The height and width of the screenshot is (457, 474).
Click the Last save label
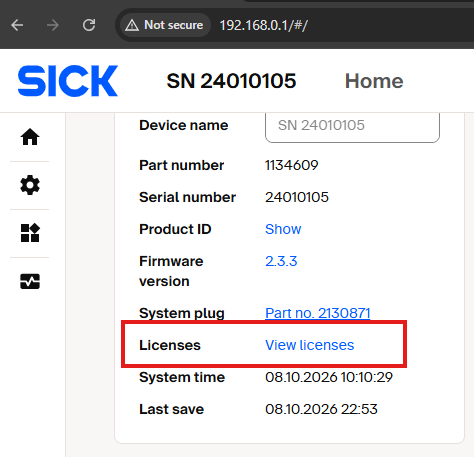click(171, 409)
